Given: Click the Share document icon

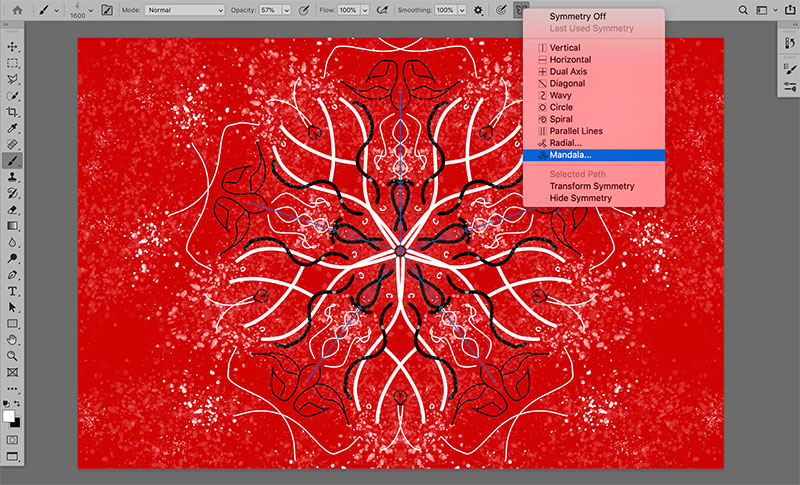Looking at the screenshot, I should click(790, 10).
